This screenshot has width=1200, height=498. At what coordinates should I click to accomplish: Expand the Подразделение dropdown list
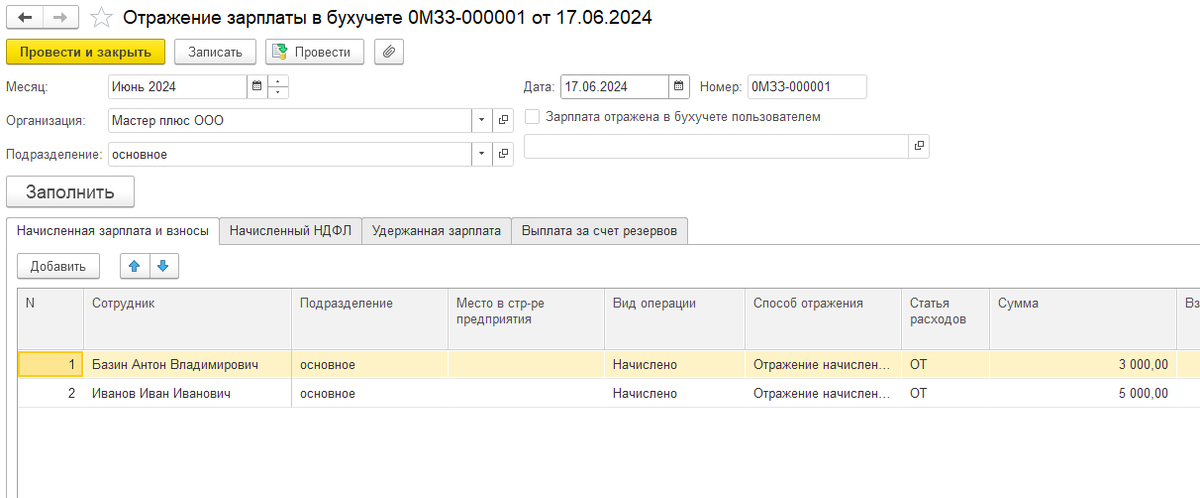pyautogui.click(x=482, y=155)
